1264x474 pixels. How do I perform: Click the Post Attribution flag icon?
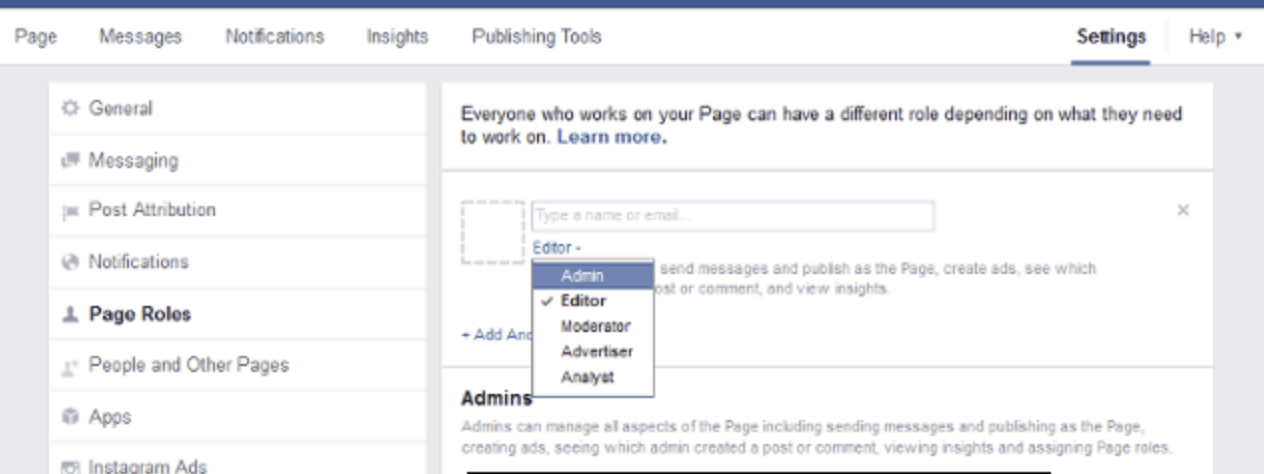(x=70, y=211)
